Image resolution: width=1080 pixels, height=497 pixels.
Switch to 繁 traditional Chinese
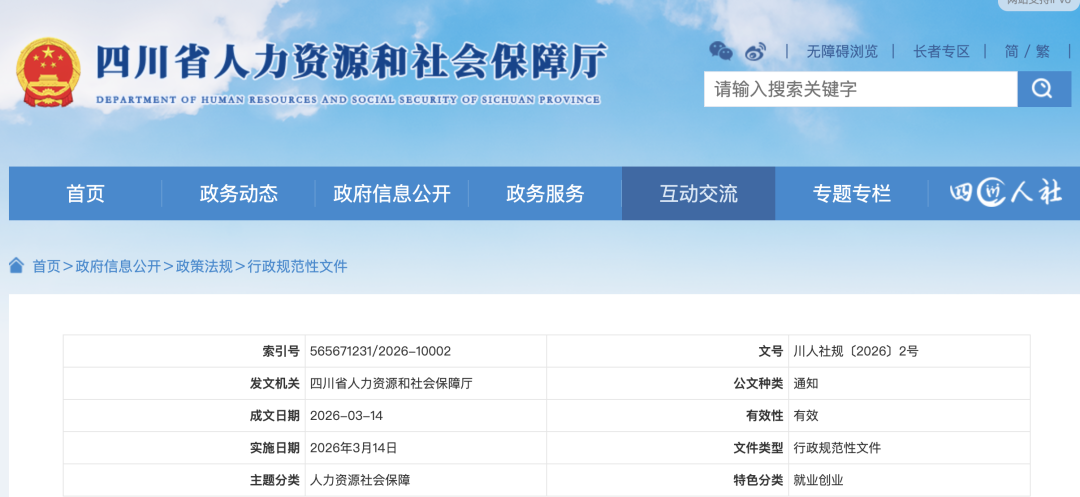pos(1043,52)
